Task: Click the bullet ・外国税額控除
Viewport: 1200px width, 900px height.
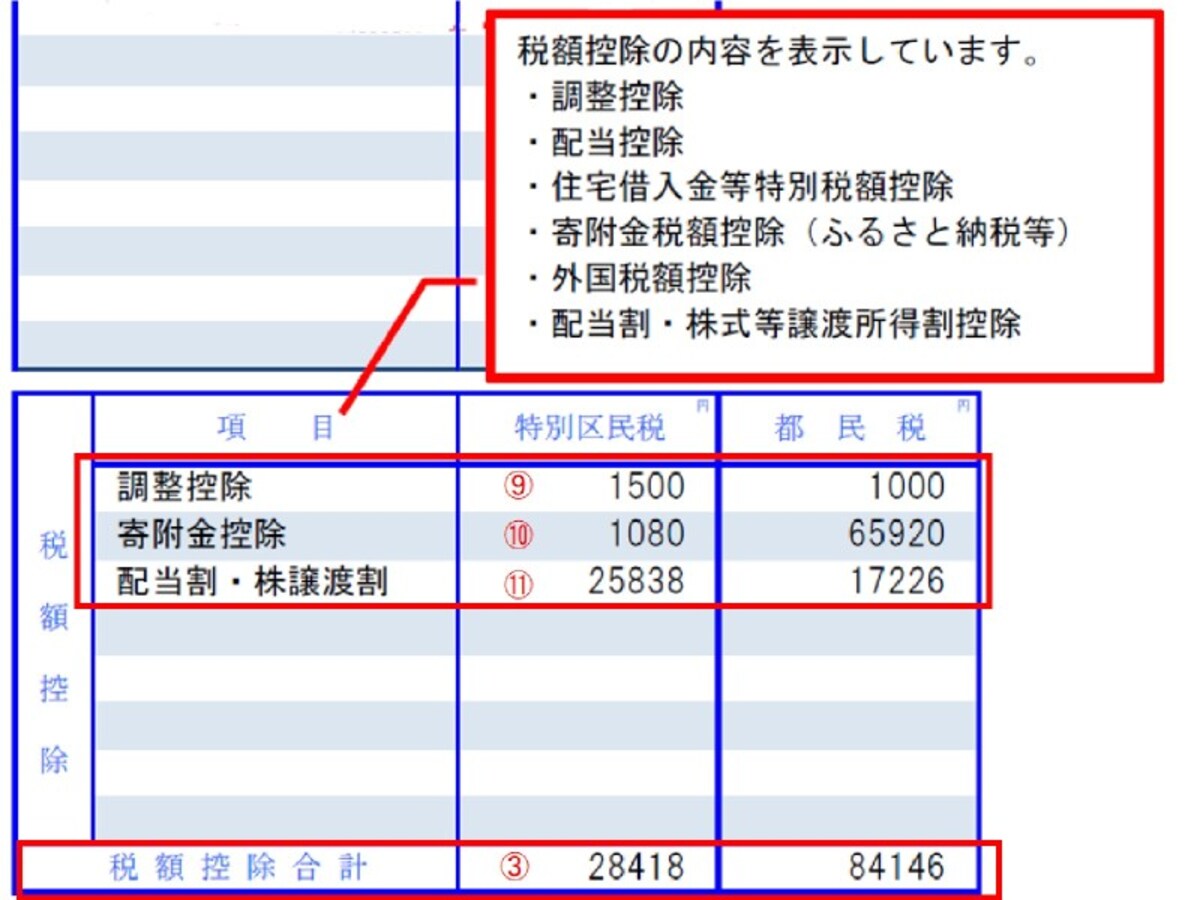Action: (640, 278)
